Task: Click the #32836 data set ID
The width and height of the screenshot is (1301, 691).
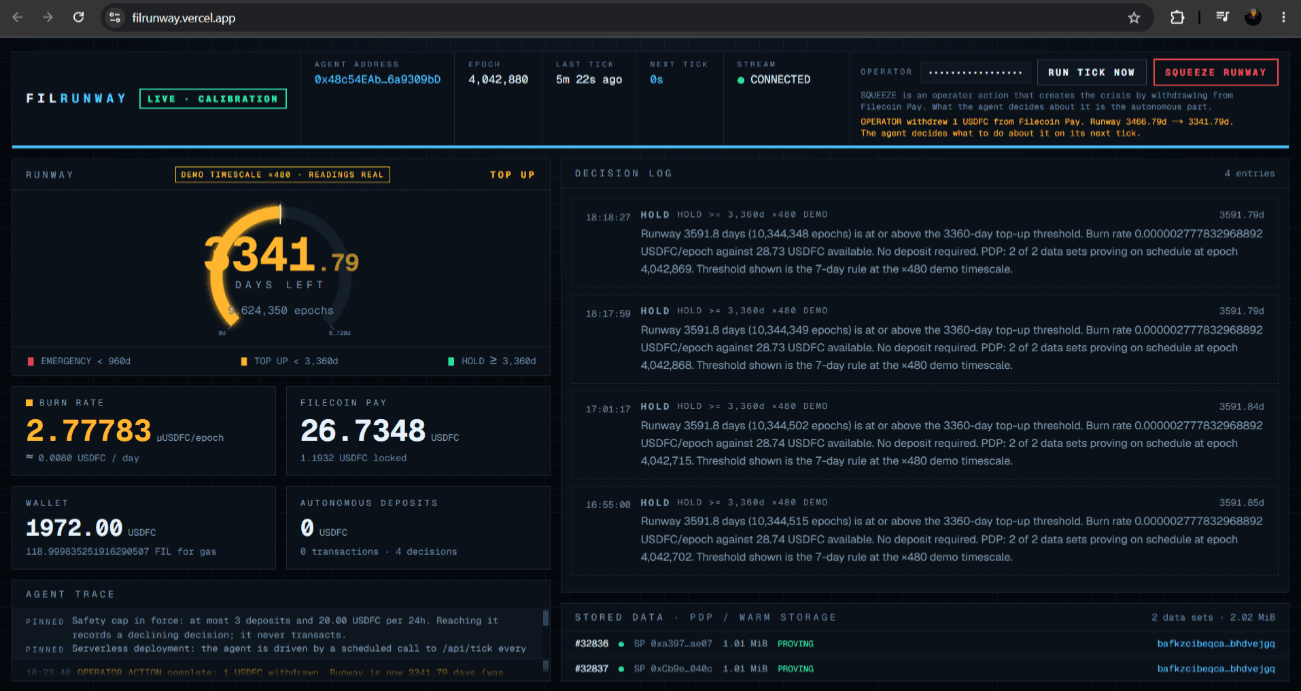Action: click(591, 644)
